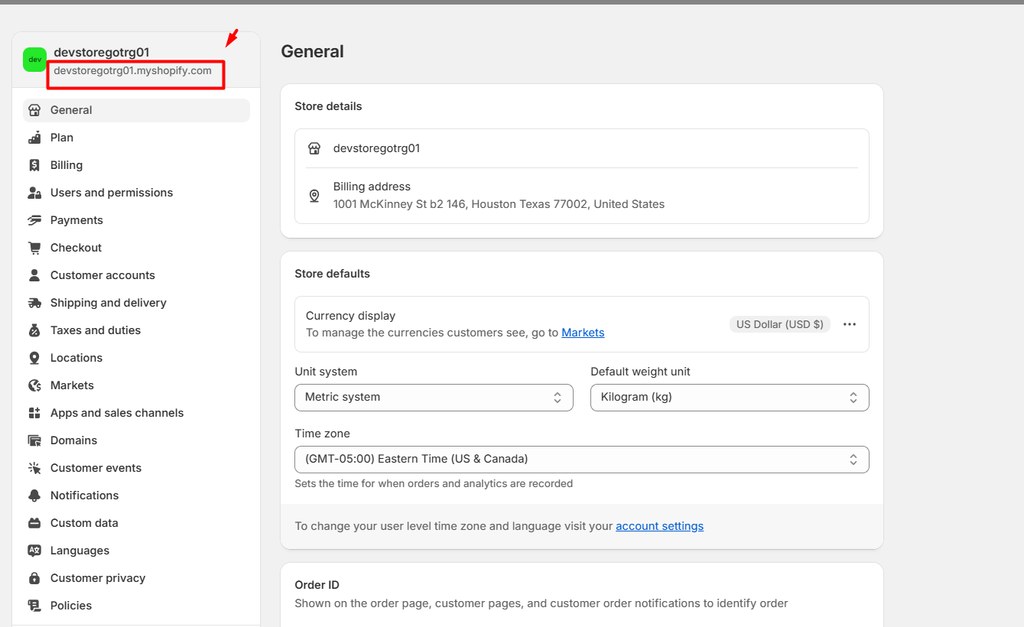
Task: Click the Locations pin icon in sidebar
Action: (35, 358)
